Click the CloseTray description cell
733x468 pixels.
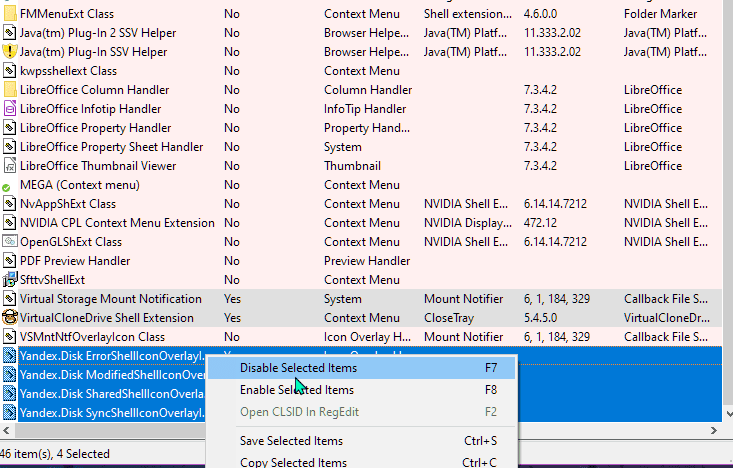[x=449, y=318]
